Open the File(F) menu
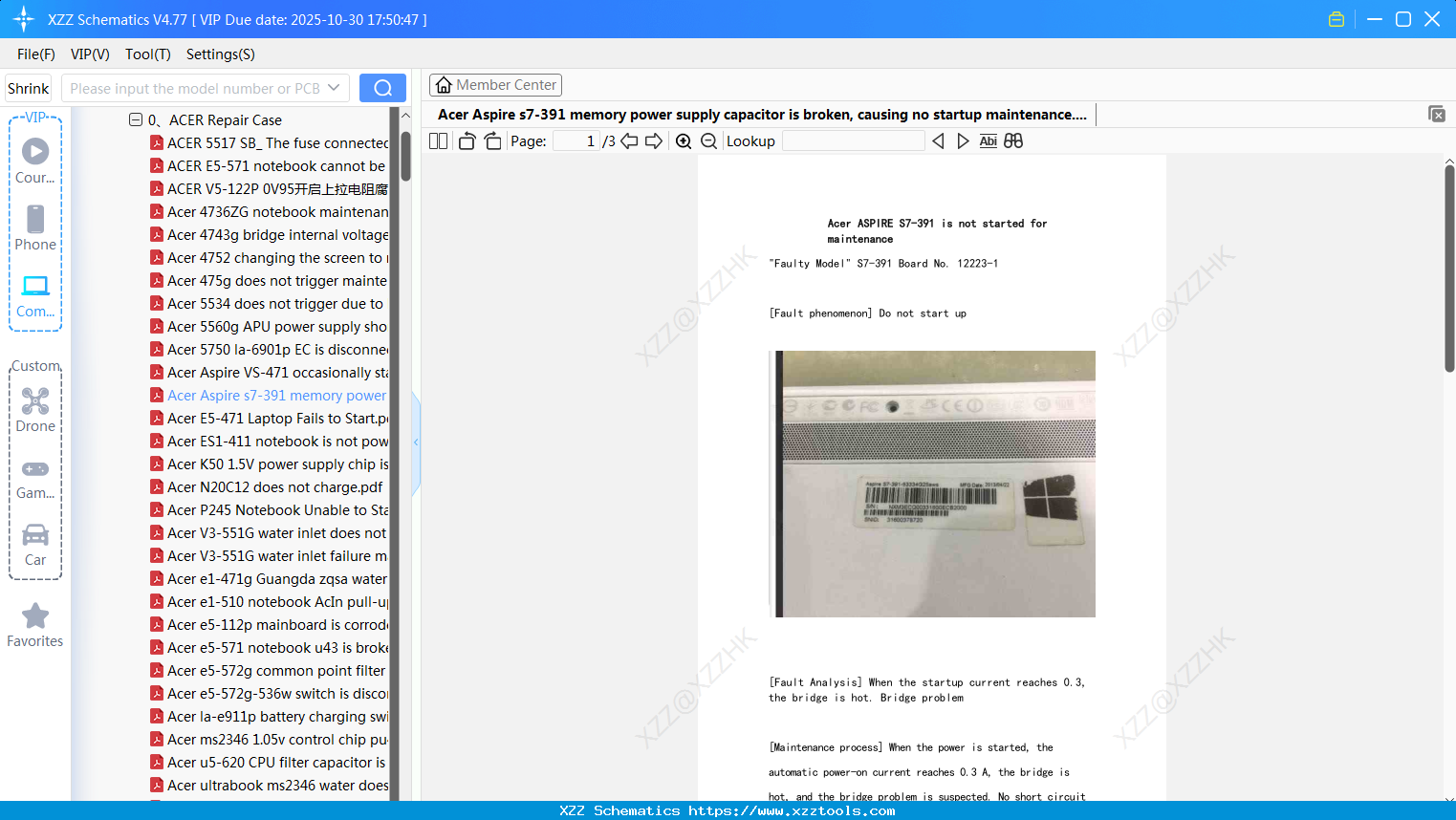1456x820 pixels. 36,54
